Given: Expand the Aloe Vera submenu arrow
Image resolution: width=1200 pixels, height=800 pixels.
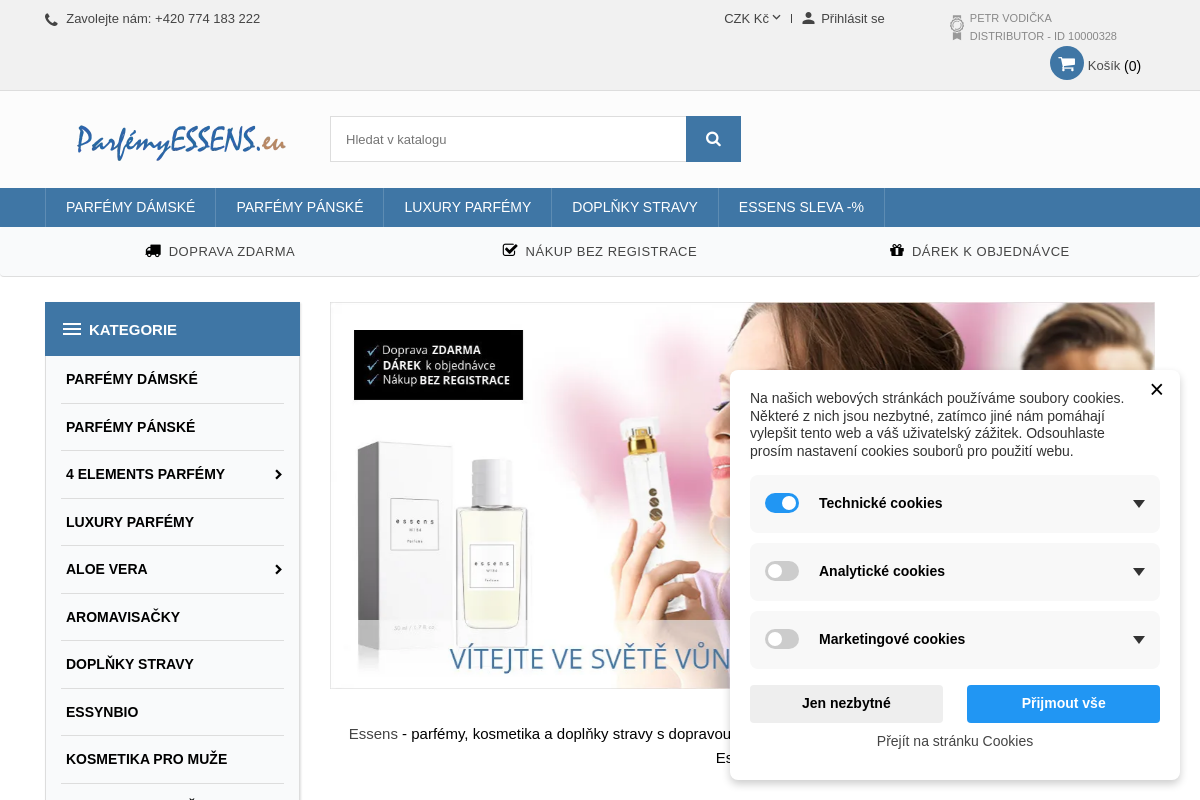Looking at the screenshot, I should point(278,569).
